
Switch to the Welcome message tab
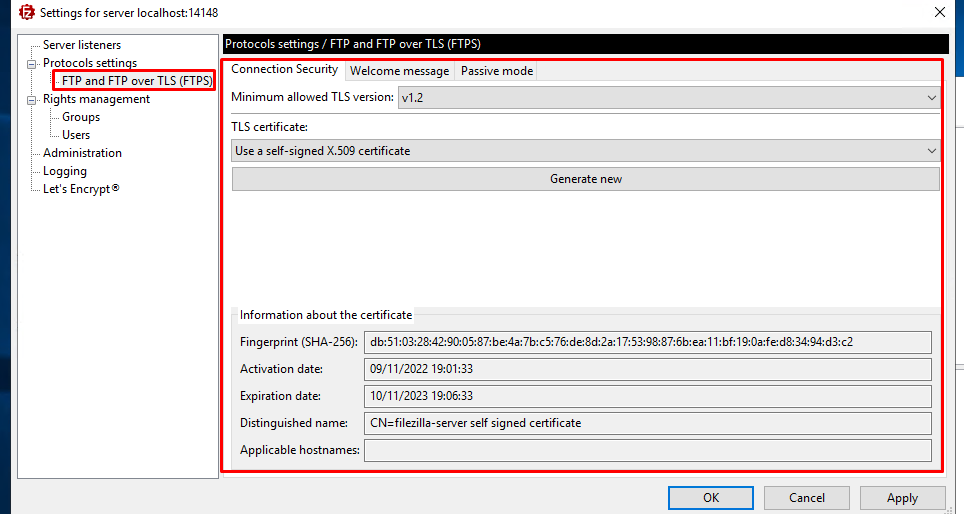pyautogui.click(x=399, y=71)
